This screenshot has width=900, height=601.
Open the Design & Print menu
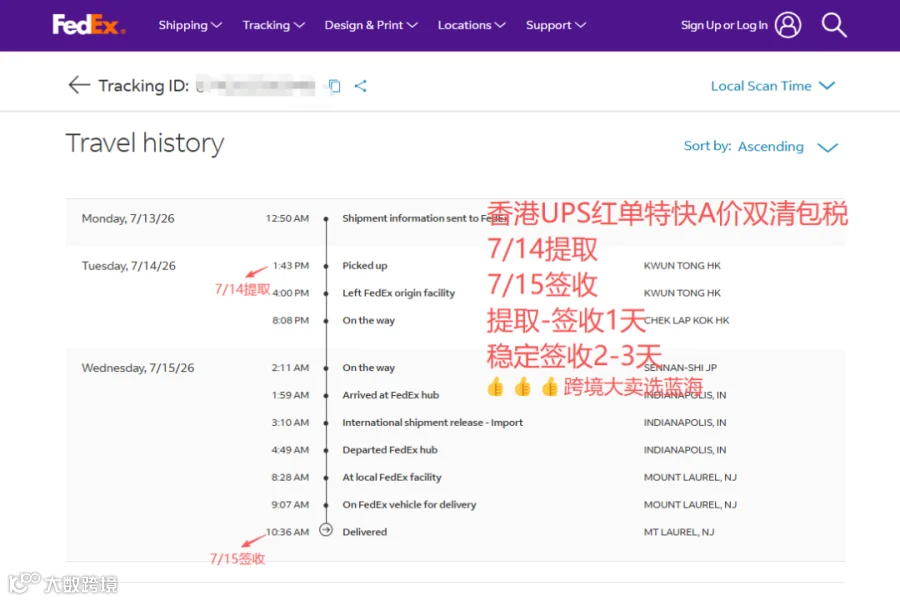tap(371, 25)
